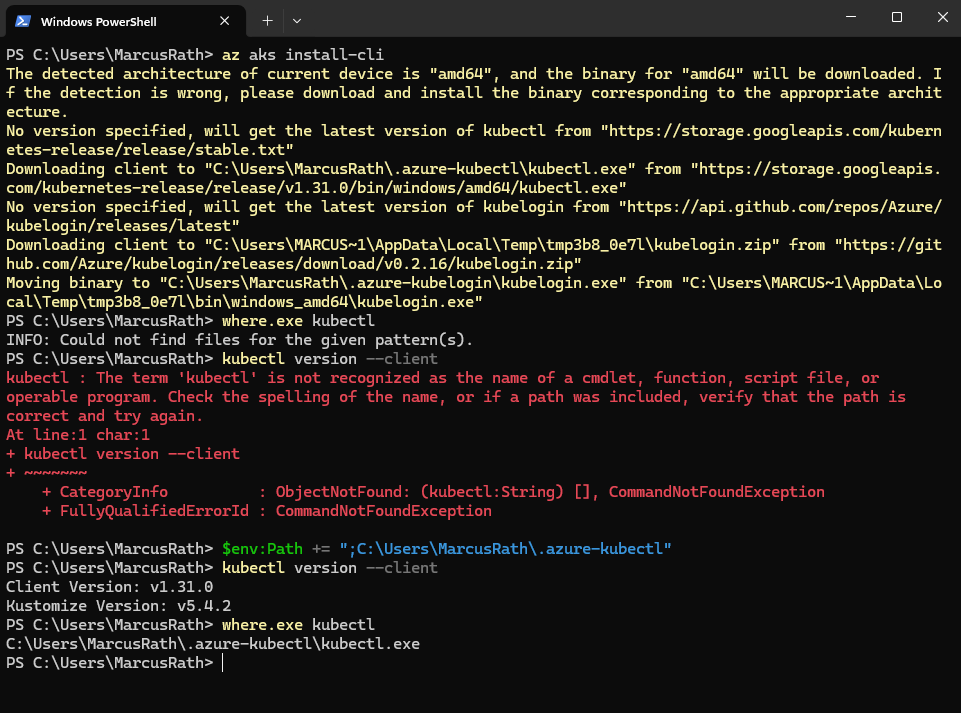Open a new tab with the plus button

pos(267,20)
